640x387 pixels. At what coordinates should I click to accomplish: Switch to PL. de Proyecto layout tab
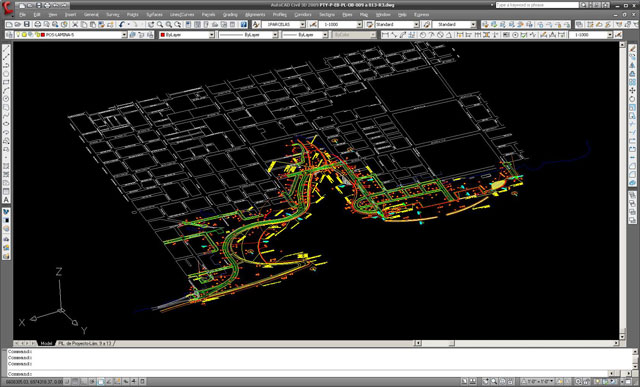click(x=85, y=344)
